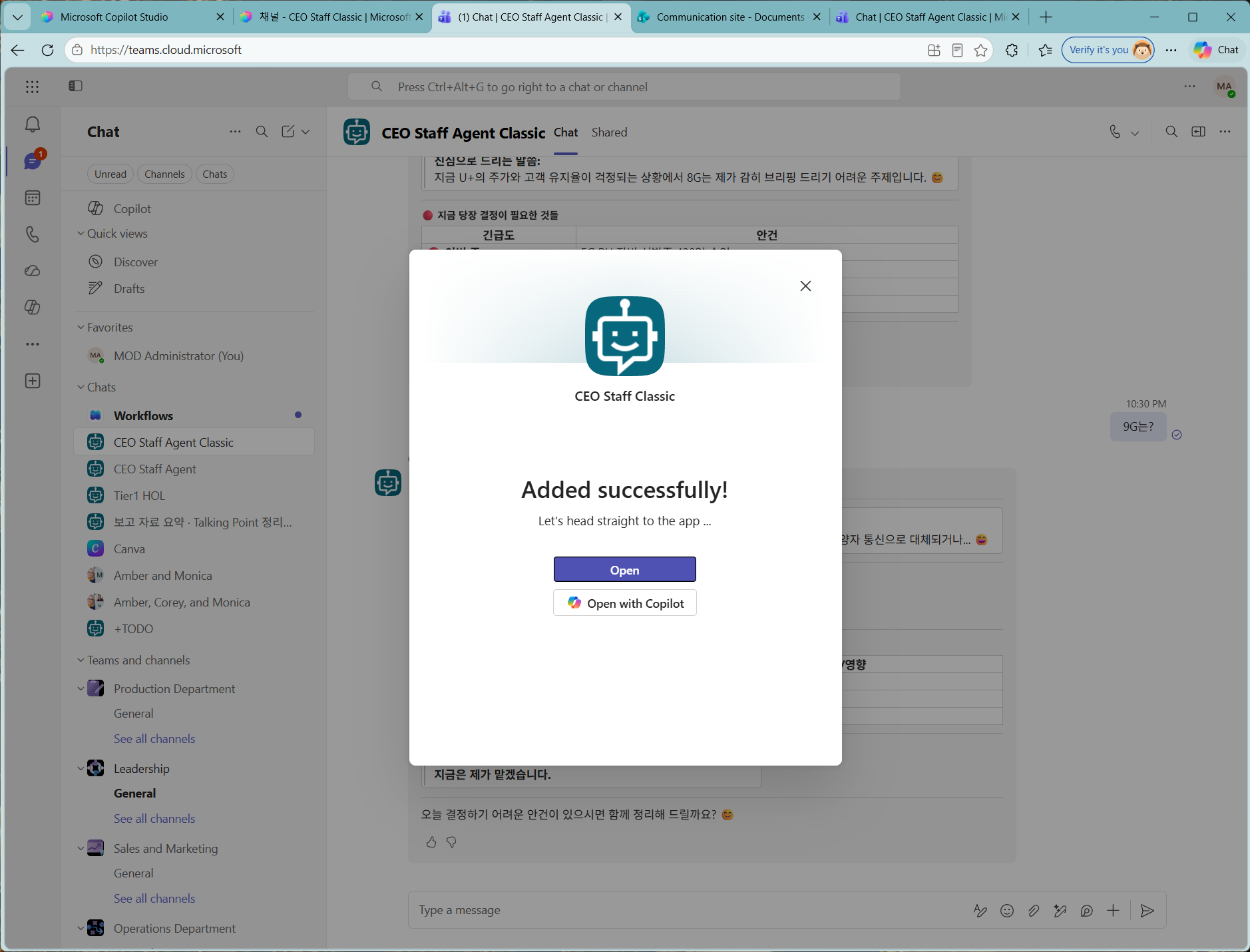Filter chats by Unread
This screenshot has height=952, width=1250.
coord(110,174)
